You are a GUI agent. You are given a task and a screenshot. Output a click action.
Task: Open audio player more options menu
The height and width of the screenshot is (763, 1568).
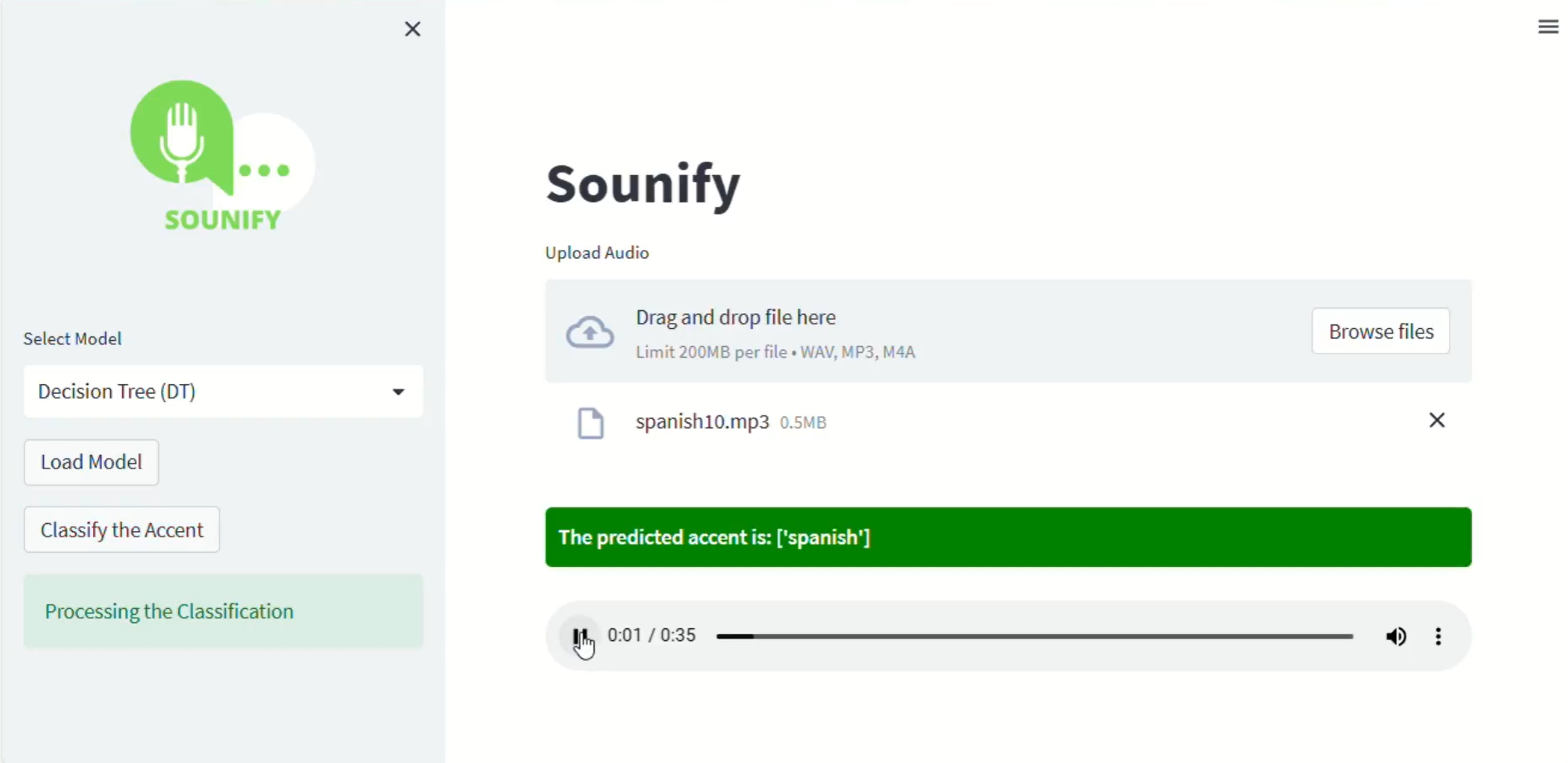[x=1438, y=636]
